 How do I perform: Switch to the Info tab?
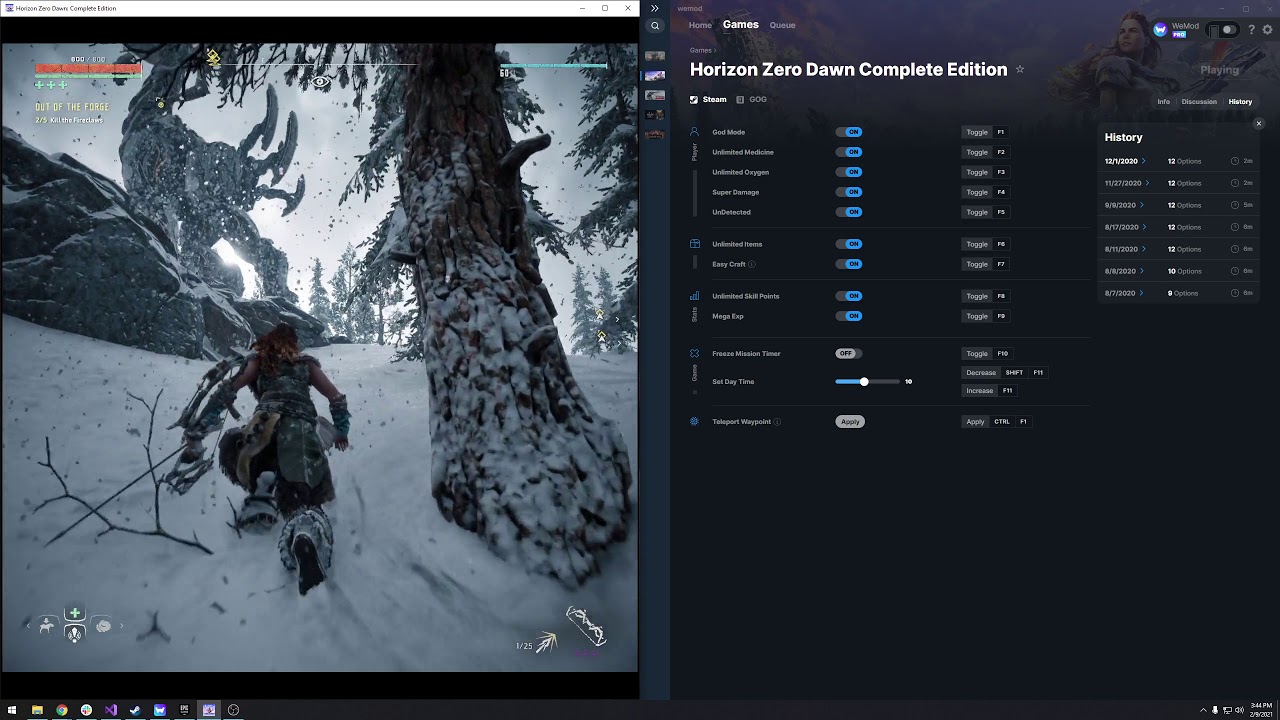tap(1163, 102)
